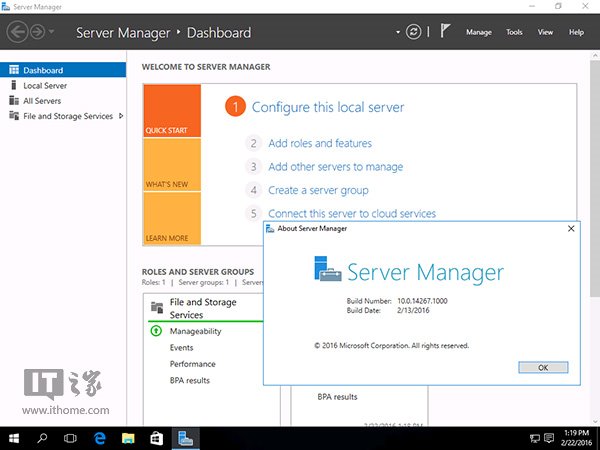Launch Microsoft Edge from taskbar
This screenshot has height=450, width=600.
point(99,439)
